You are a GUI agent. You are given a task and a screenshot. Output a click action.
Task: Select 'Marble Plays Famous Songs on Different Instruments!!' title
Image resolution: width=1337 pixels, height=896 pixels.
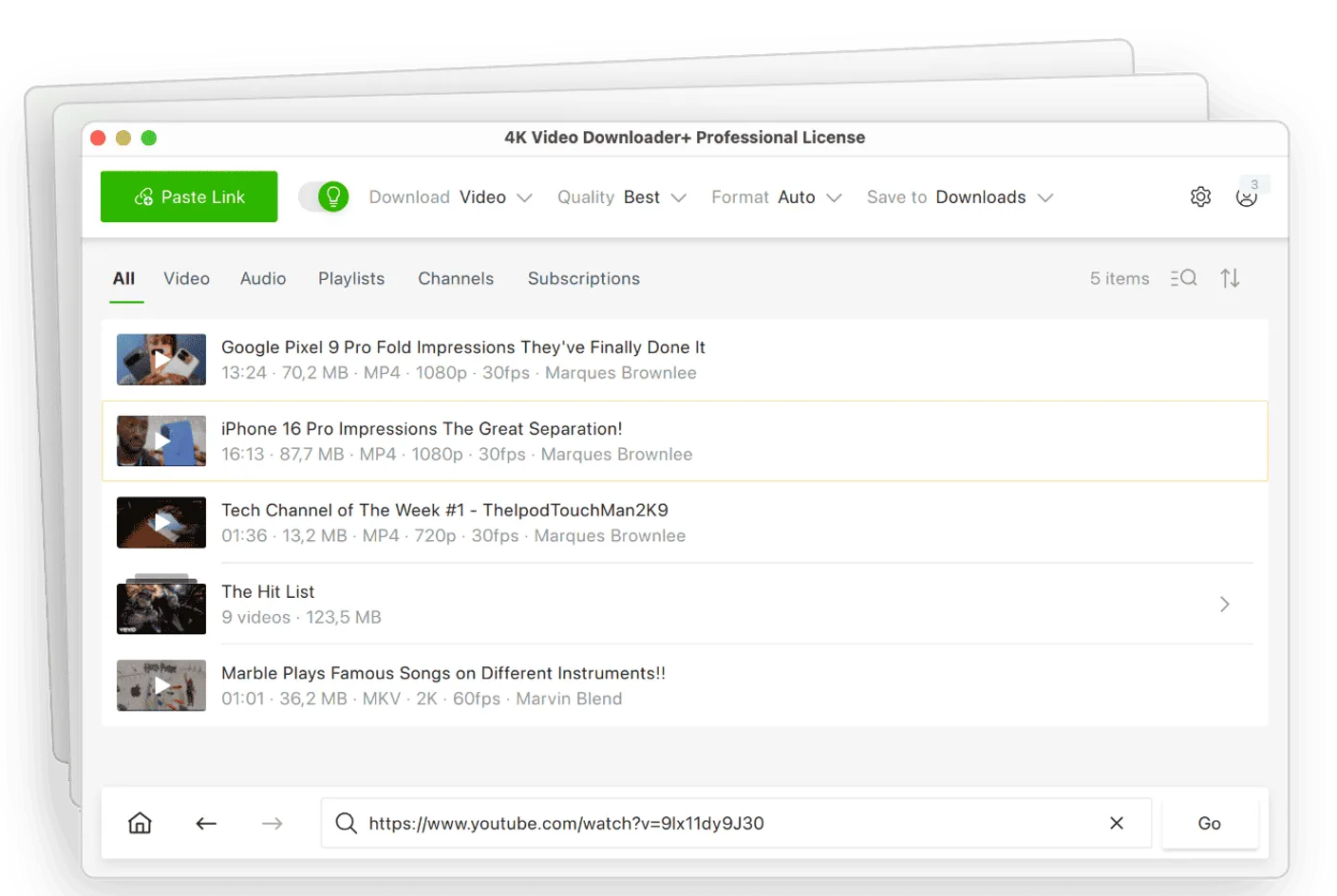click(443, 673)
